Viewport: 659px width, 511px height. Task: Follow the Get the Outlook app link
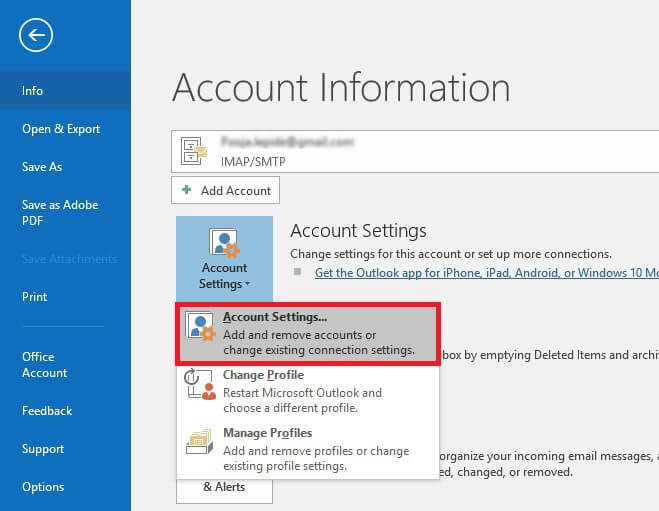(x=487, y=273)
